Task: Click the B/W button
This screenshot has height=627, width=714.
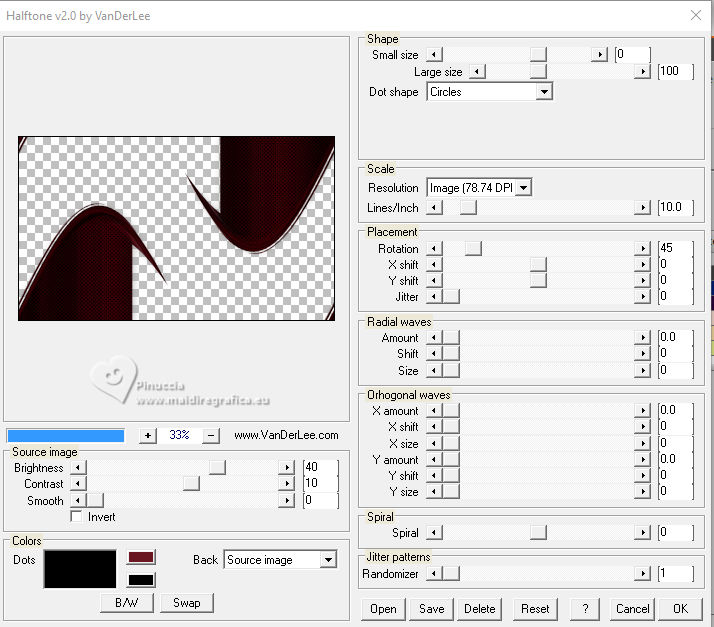Action: [x=127, y=603]
